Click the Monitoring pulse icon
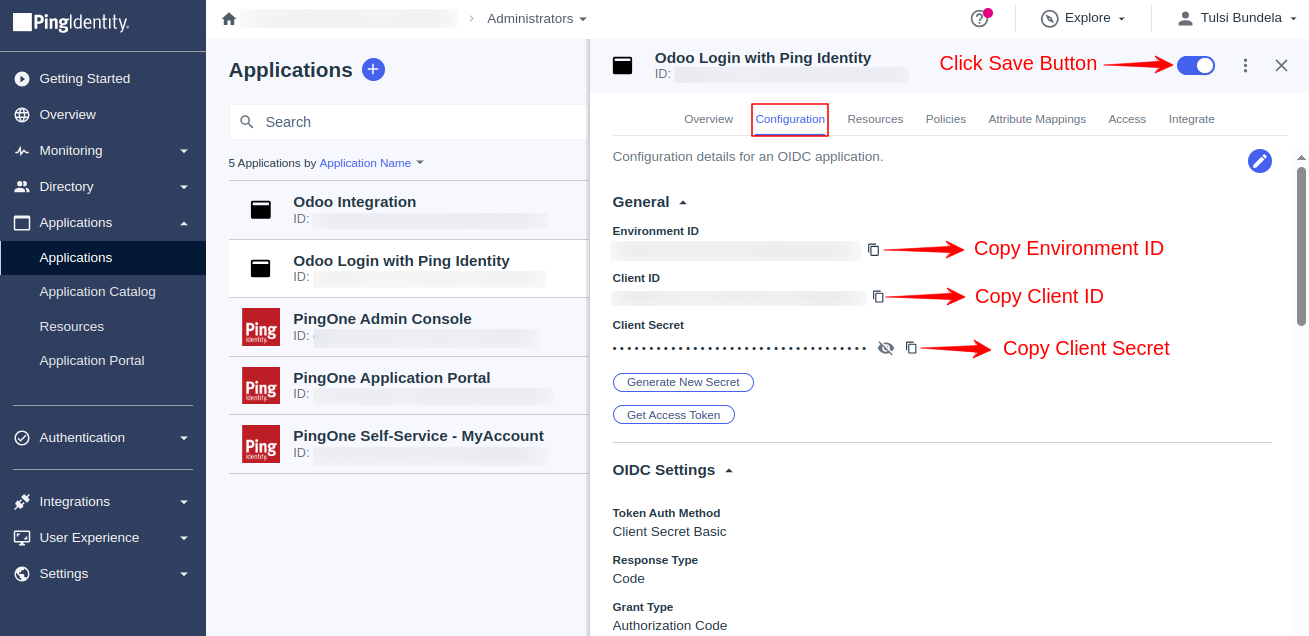1309x636 pixels. (x=22, y=151)
